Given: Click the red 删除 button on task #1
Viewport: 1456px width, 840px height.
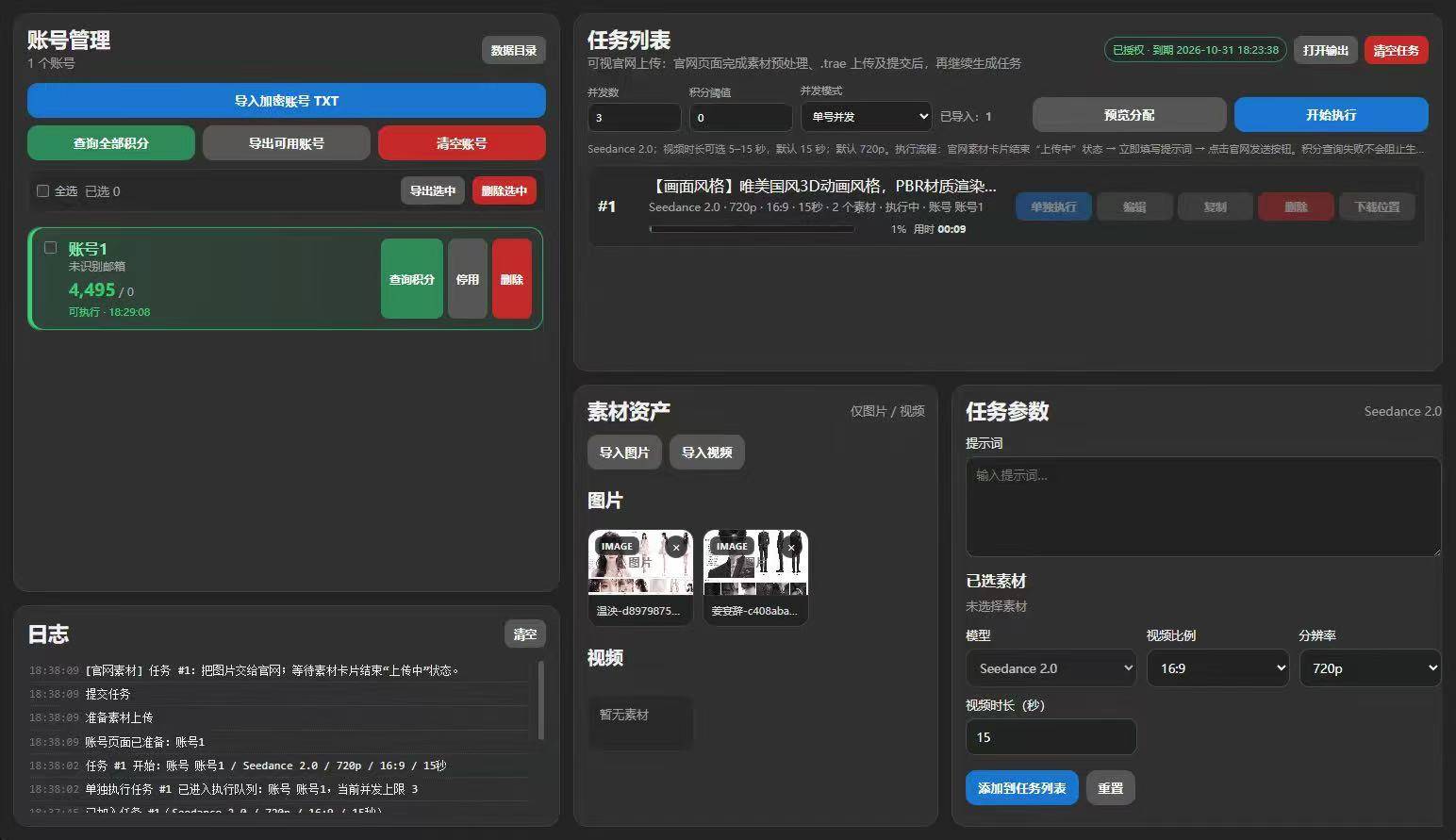Looking at the screenshot, I should [1296, 206].
